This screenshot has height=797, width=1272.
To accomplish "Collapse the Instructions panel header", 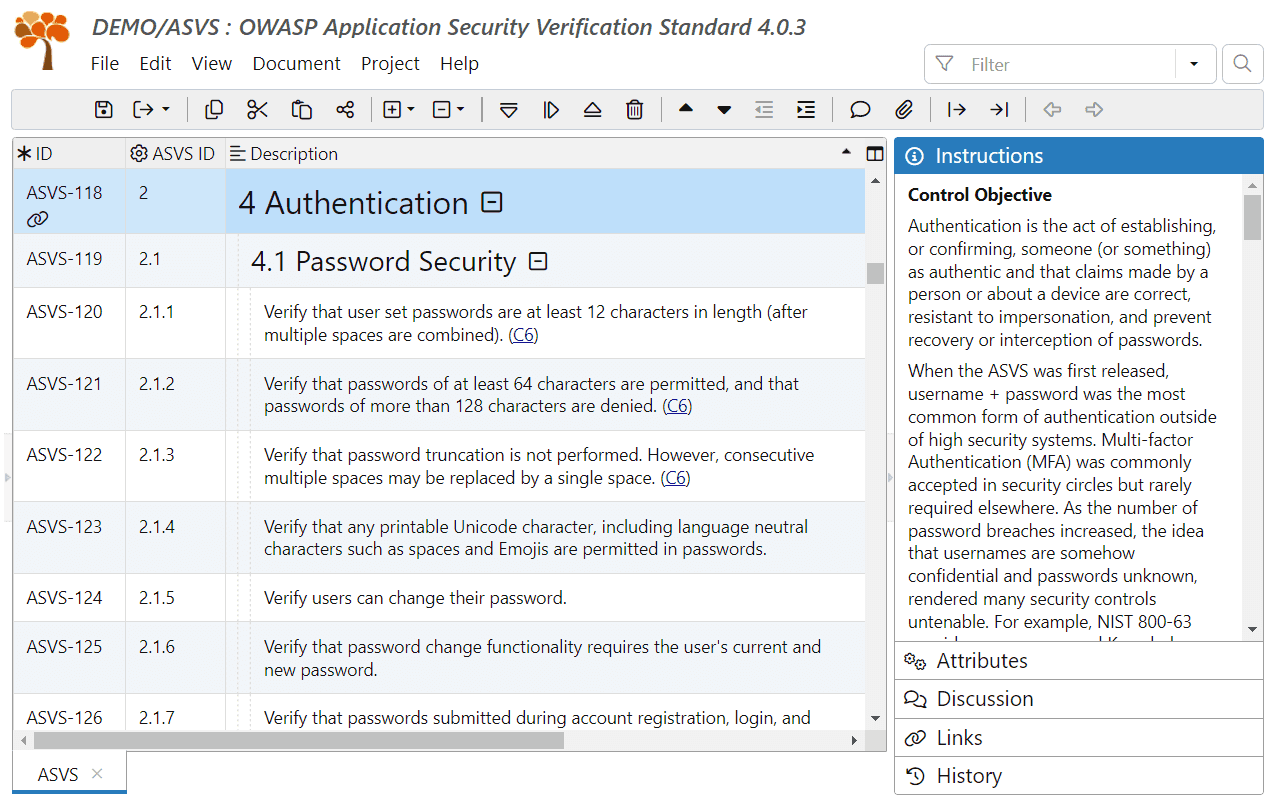I will [1079, 156].
